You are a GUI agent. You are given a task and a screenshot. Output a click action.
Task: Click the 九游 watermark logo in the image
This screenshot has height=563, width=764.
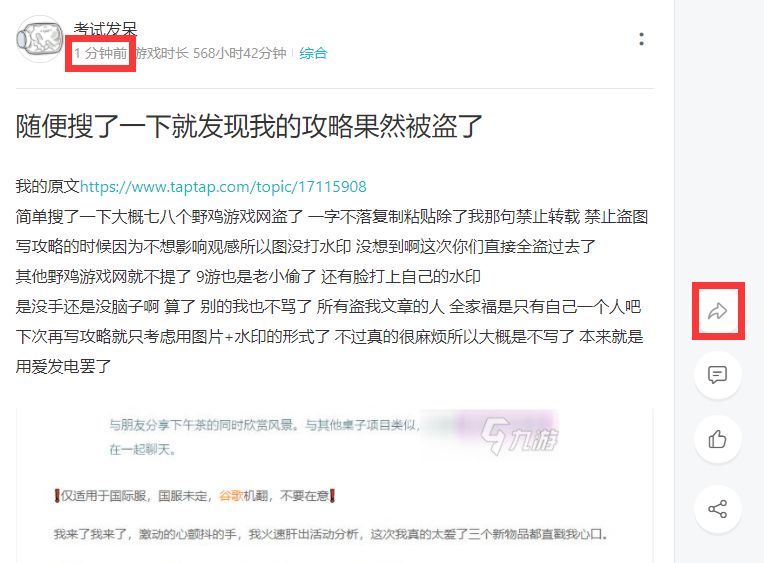519,435
